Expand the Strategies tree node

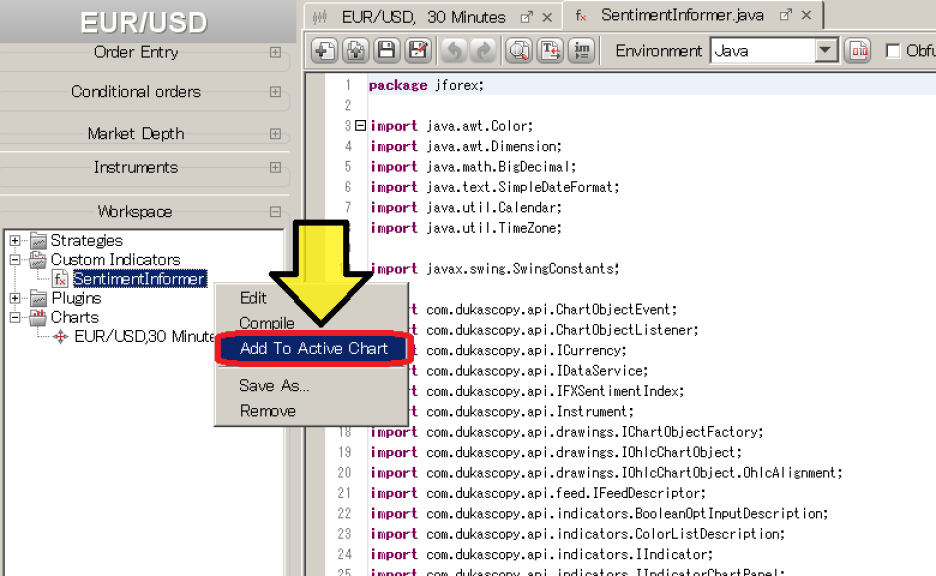point(15,241)
